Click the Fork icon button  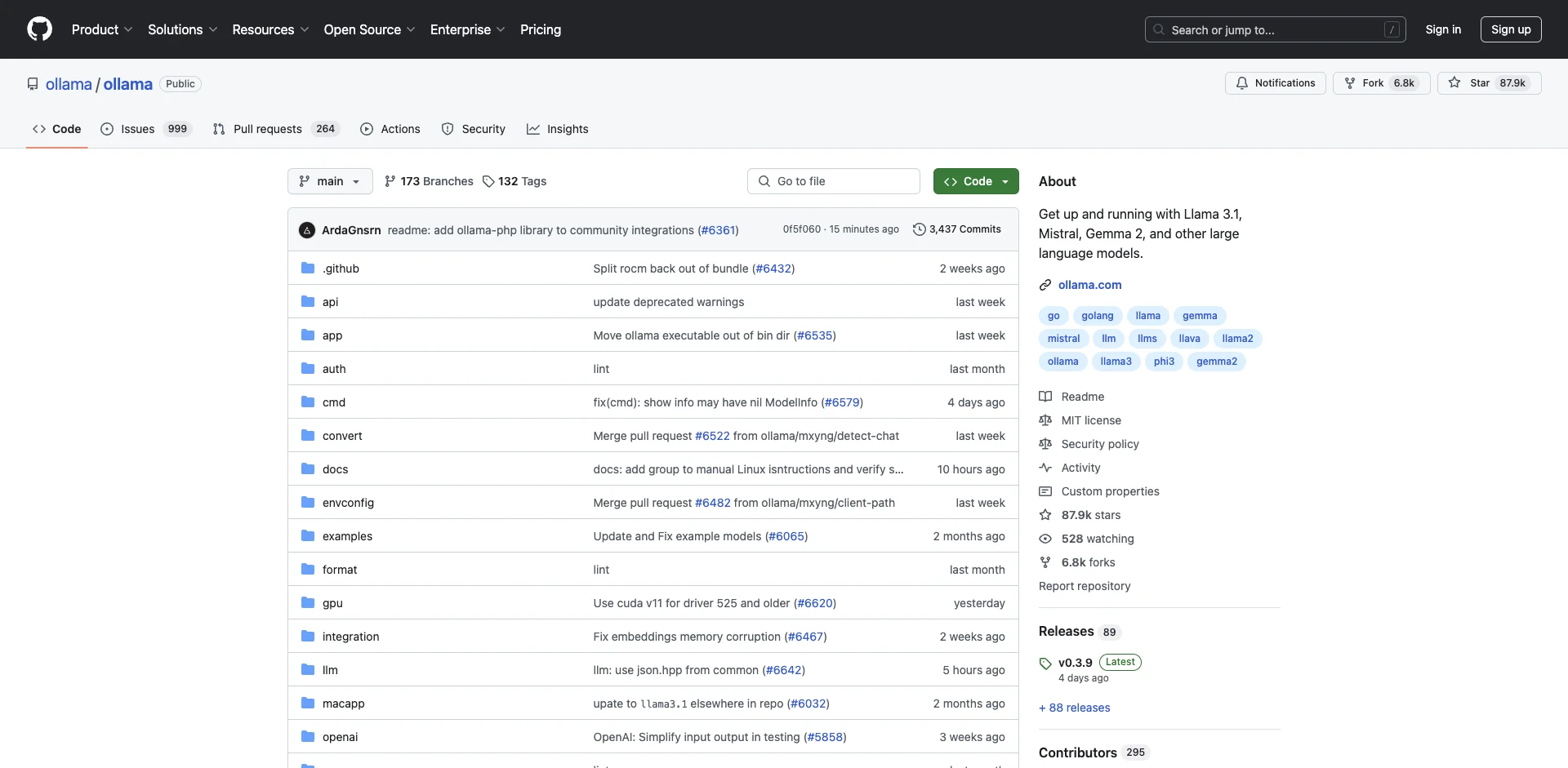(x=1350, y=83)
